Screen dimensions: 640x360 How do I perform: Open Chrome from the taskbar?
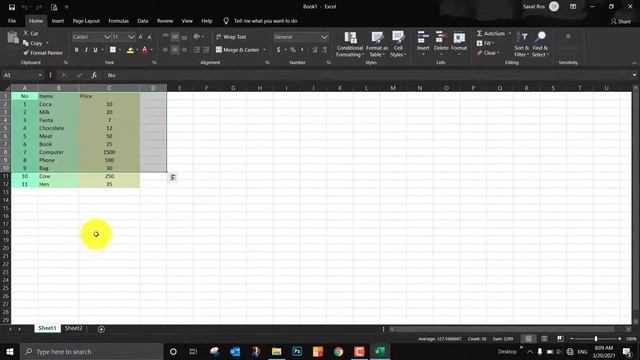pyautogui.click(x=338, y=351)
